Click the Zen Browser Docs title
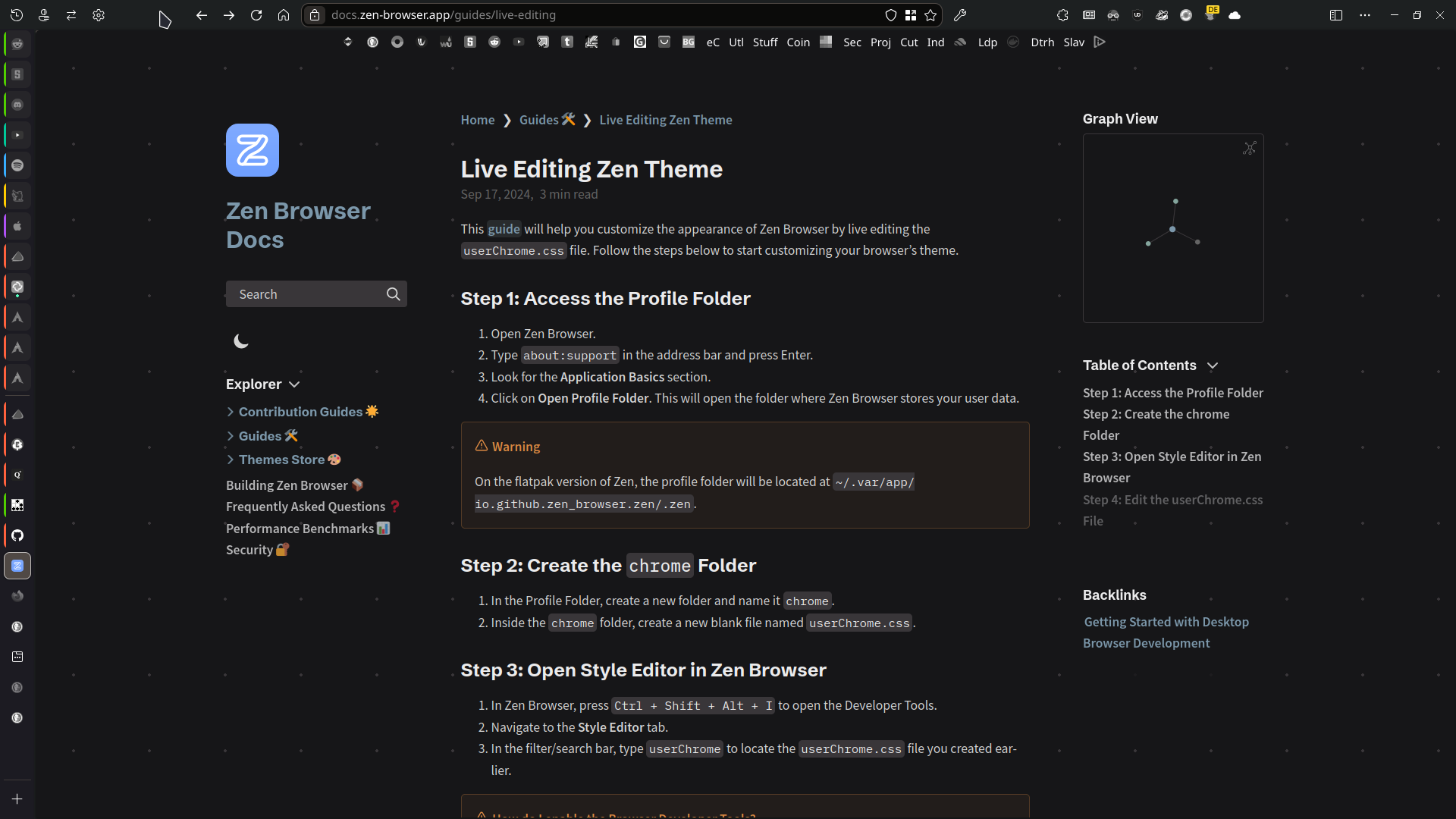 298,225
